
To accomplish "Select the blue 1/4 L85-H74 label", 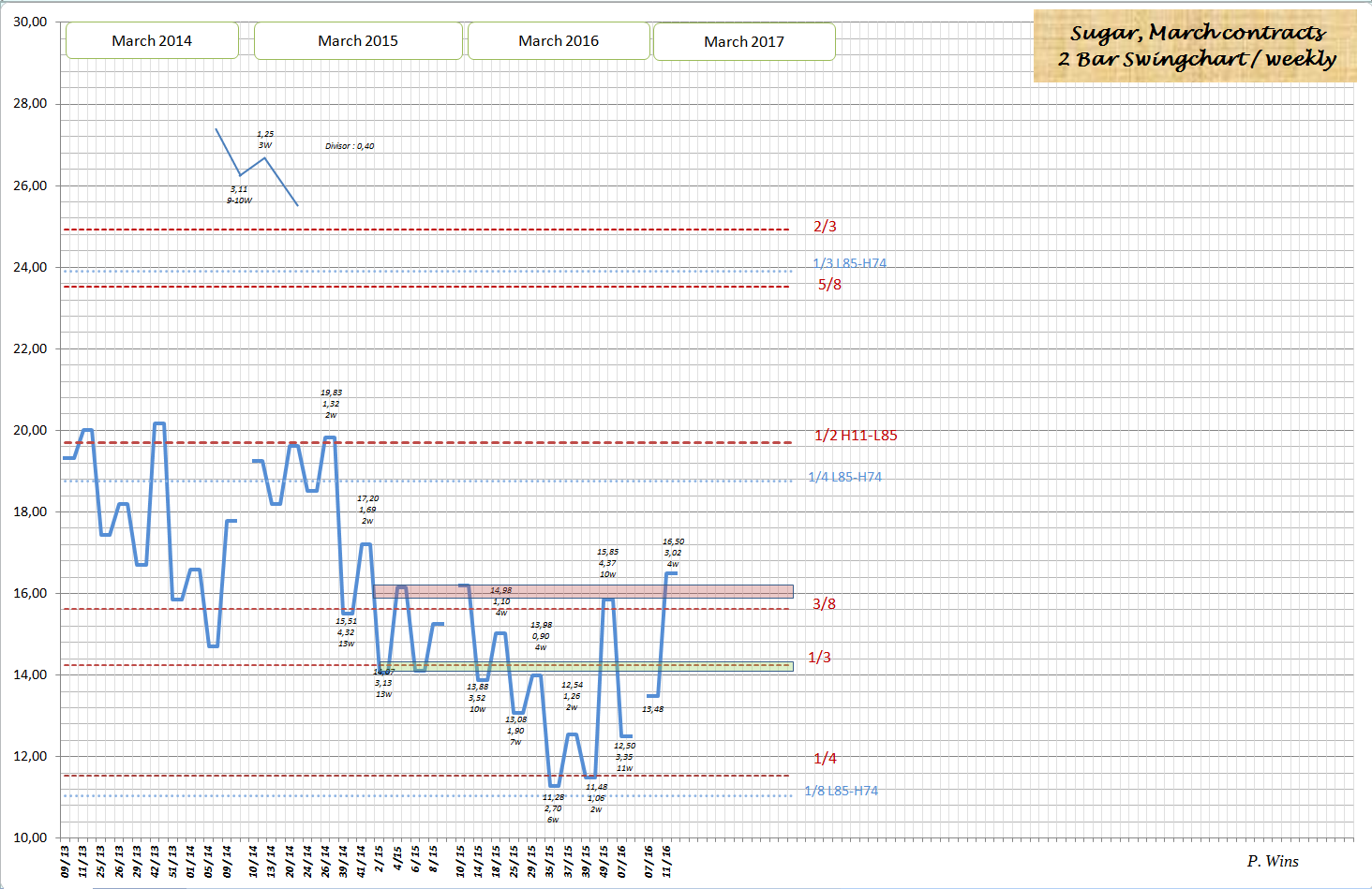I will (844, 478).
